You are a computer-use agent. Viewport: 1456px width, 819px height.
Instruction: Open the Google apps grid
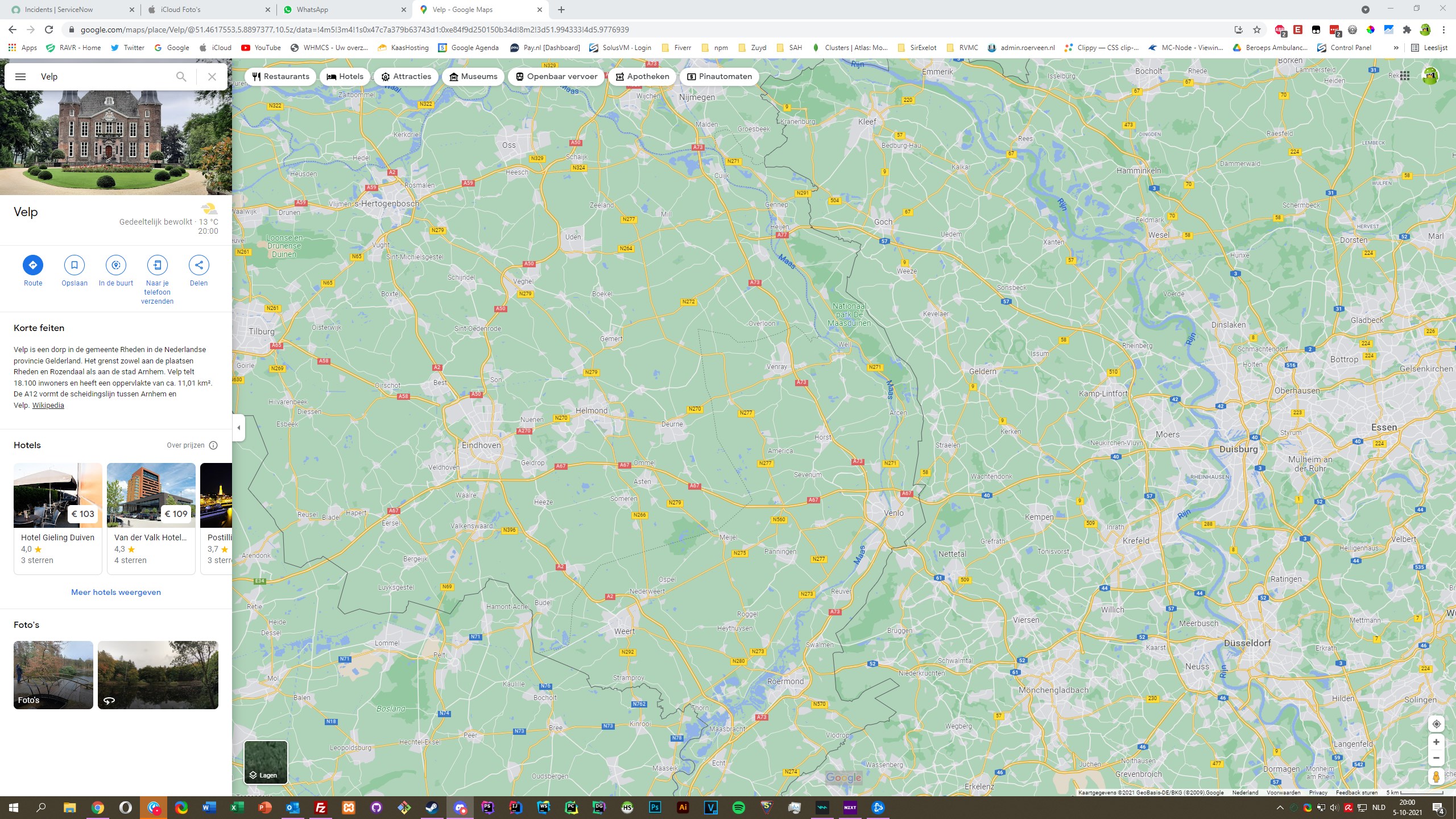[1405, 76]
